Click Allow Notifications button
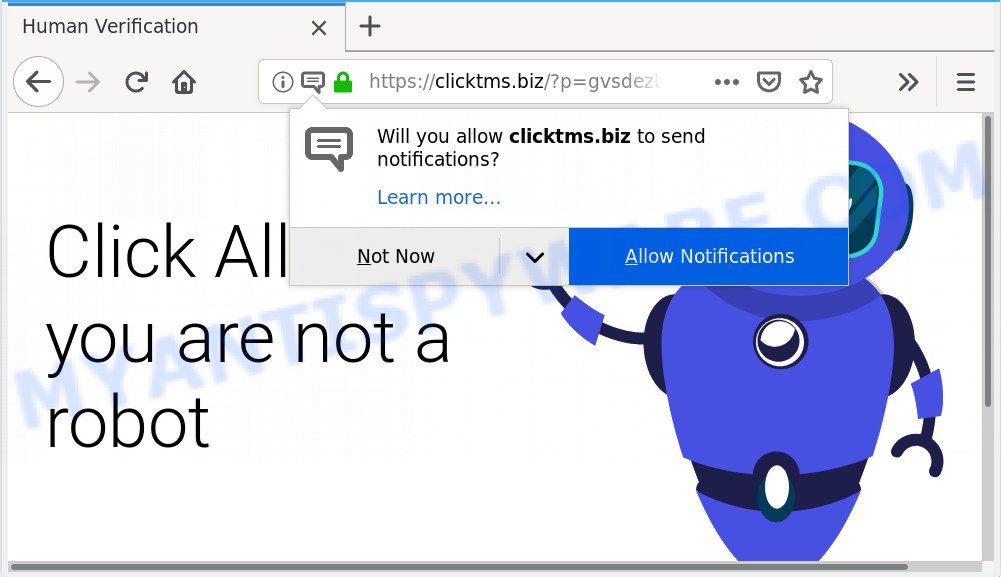 tap(709, 256)
